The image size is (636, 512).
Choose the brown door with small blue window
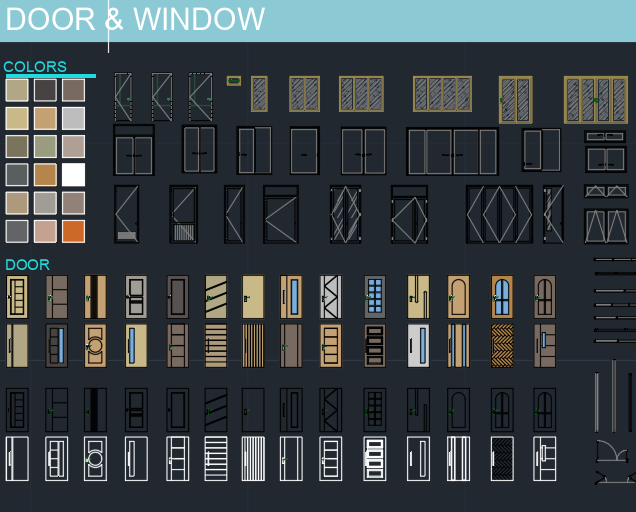(x=545, y=346)
